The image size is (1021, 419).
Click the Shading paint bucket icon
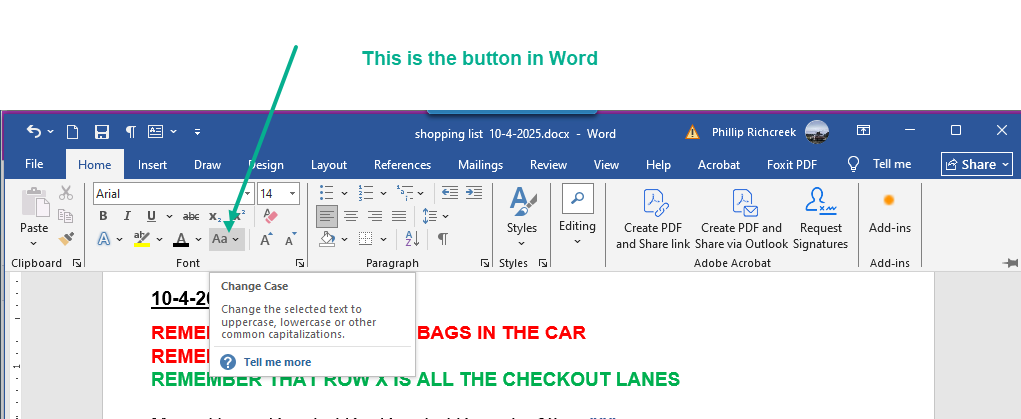pos(327,239)
